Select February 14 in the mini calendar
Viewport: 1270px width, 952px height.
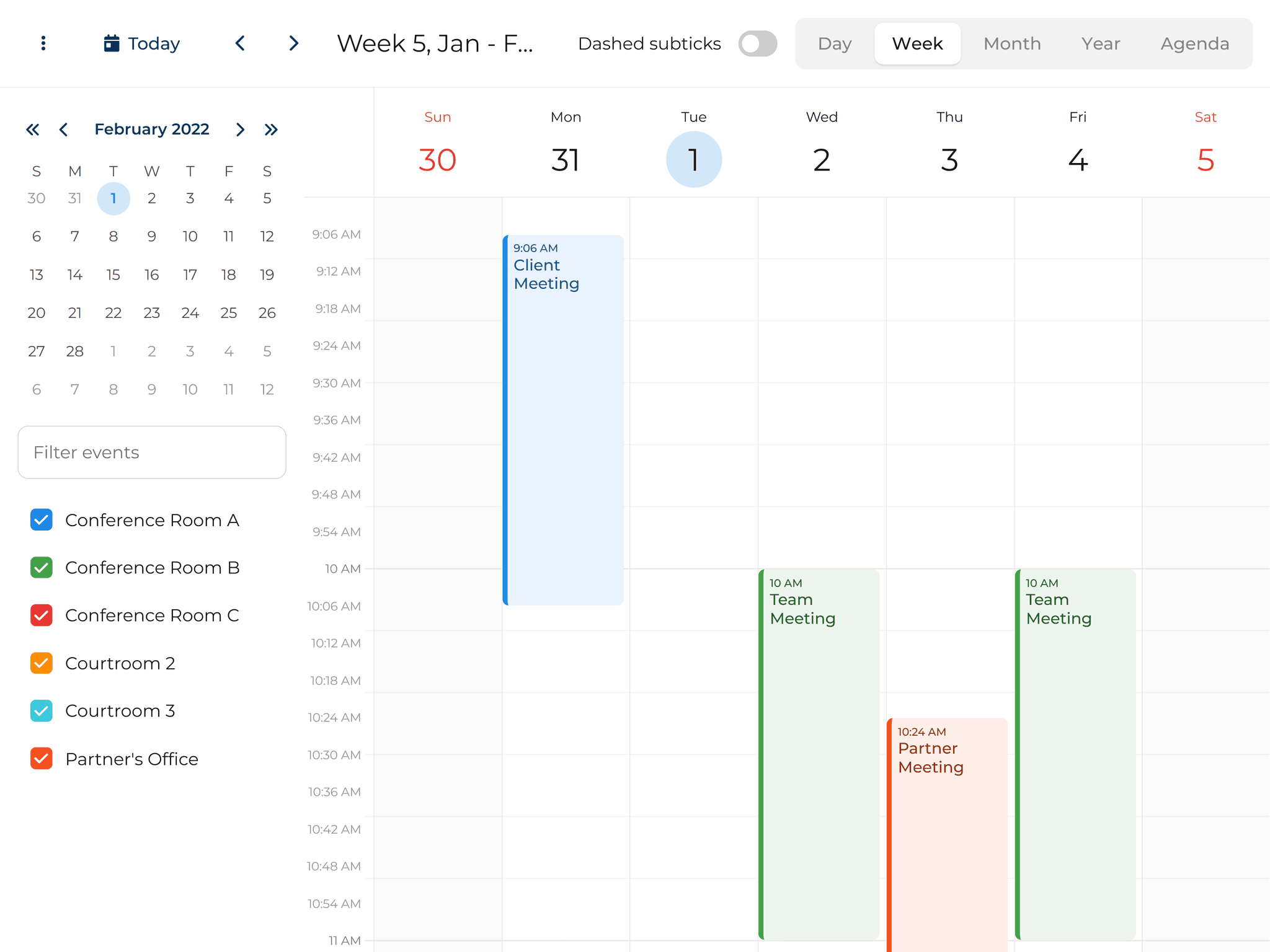click(74, 275)
